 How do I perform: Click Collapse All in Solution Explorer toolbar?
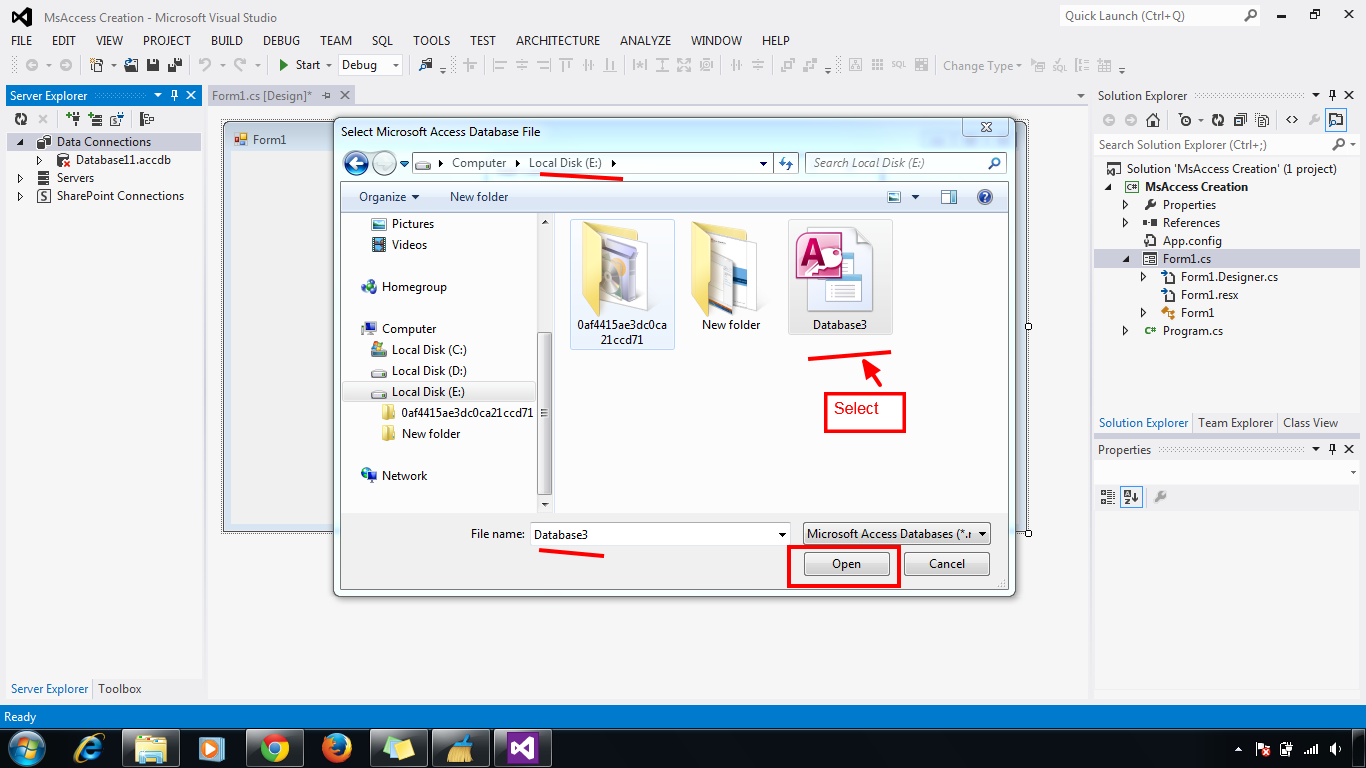pos(1240,121)
